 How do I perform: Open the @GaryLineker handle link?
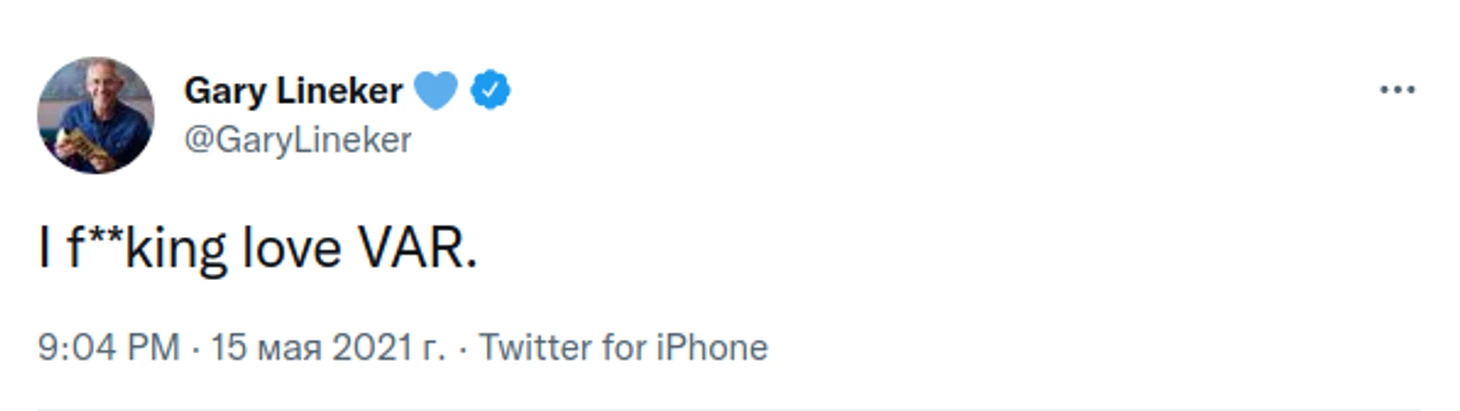[x=298, y=140]
